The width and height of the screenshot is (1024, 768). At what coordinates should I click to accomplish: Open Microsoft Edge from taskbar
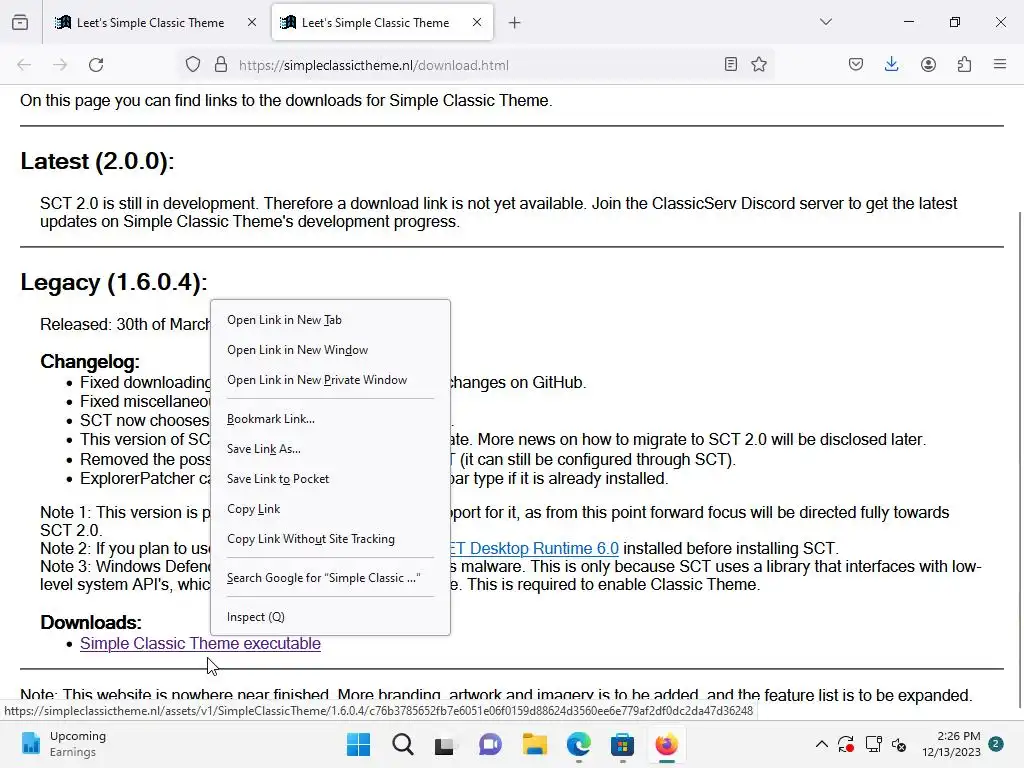click(x=579, y=744)
